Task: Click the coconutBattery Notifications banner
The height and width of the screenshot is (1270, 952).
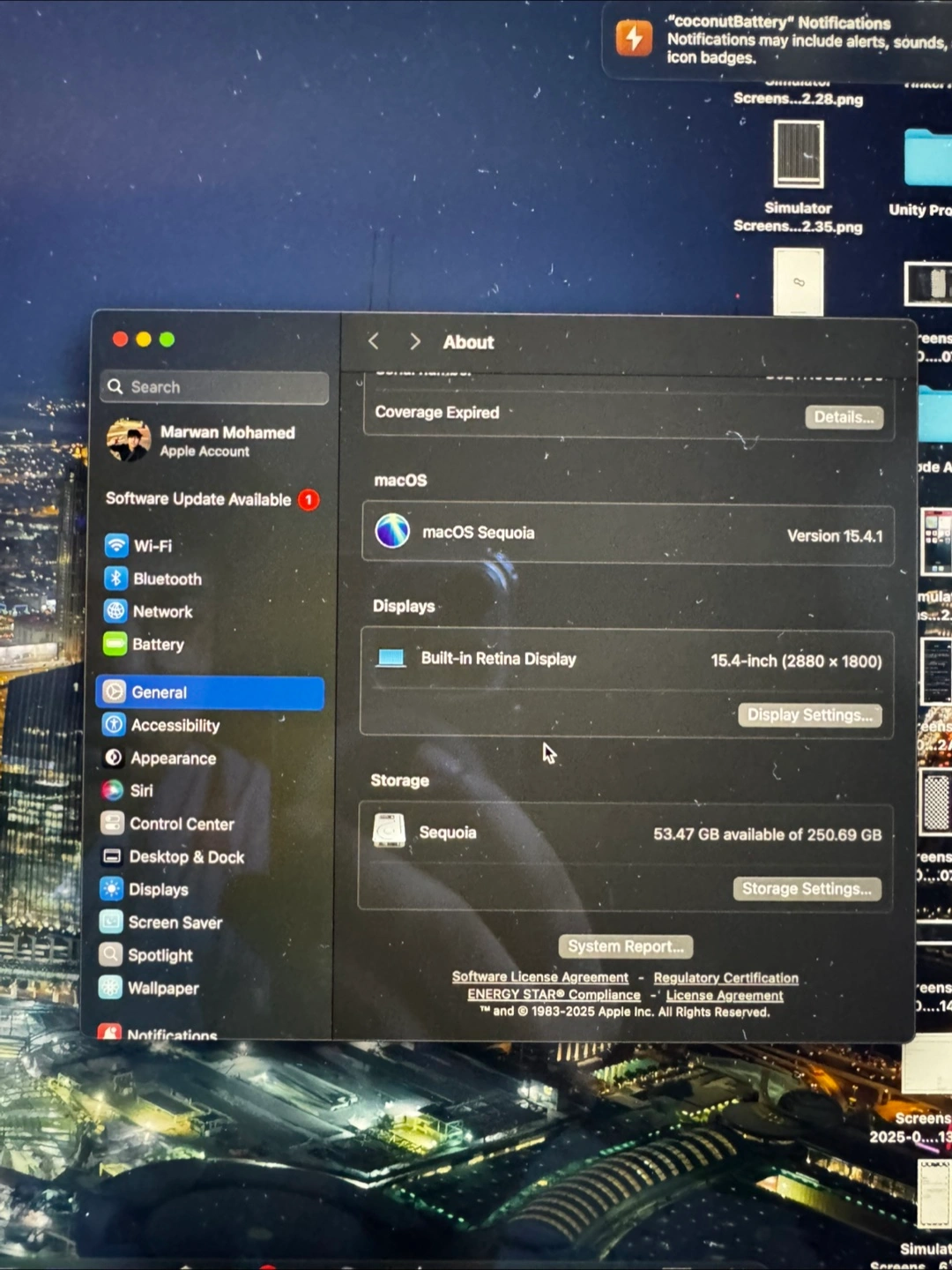Action: (x=778, y=41)
